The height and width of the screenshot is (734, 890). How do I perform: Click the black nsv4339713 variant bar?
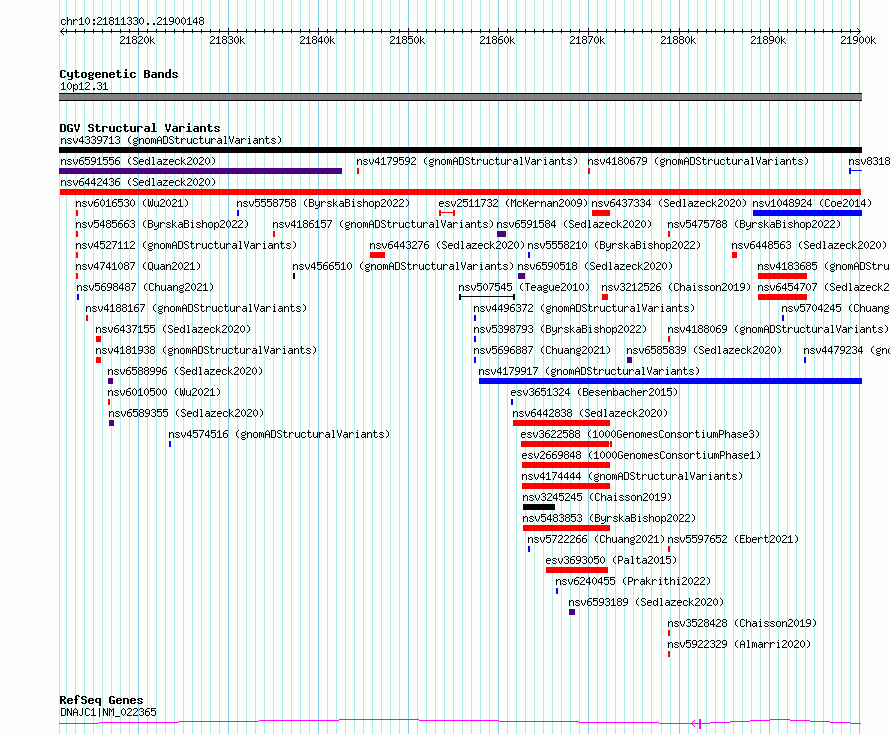pos(460,150)
